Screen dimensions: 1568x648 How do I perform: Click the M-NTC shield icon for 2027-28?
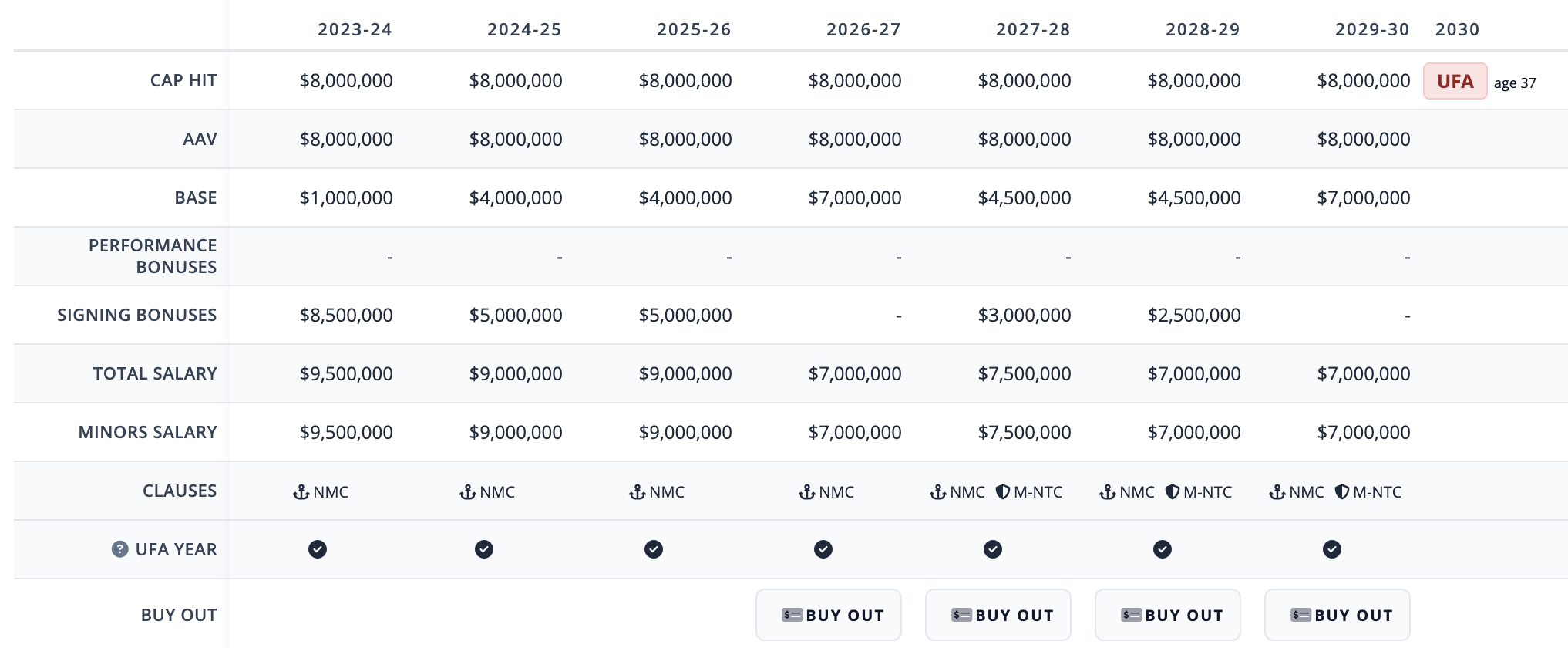coord(1003,492)
